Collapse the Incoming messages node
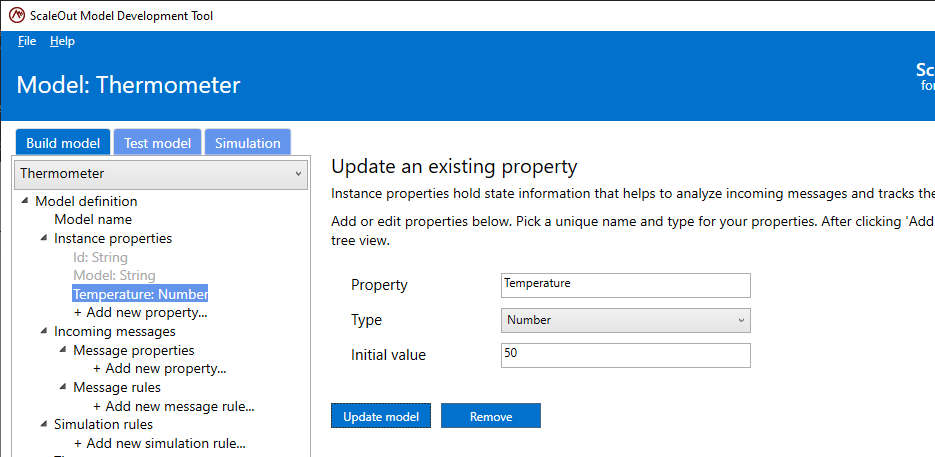The image size is (935, 457). point(44,331)
